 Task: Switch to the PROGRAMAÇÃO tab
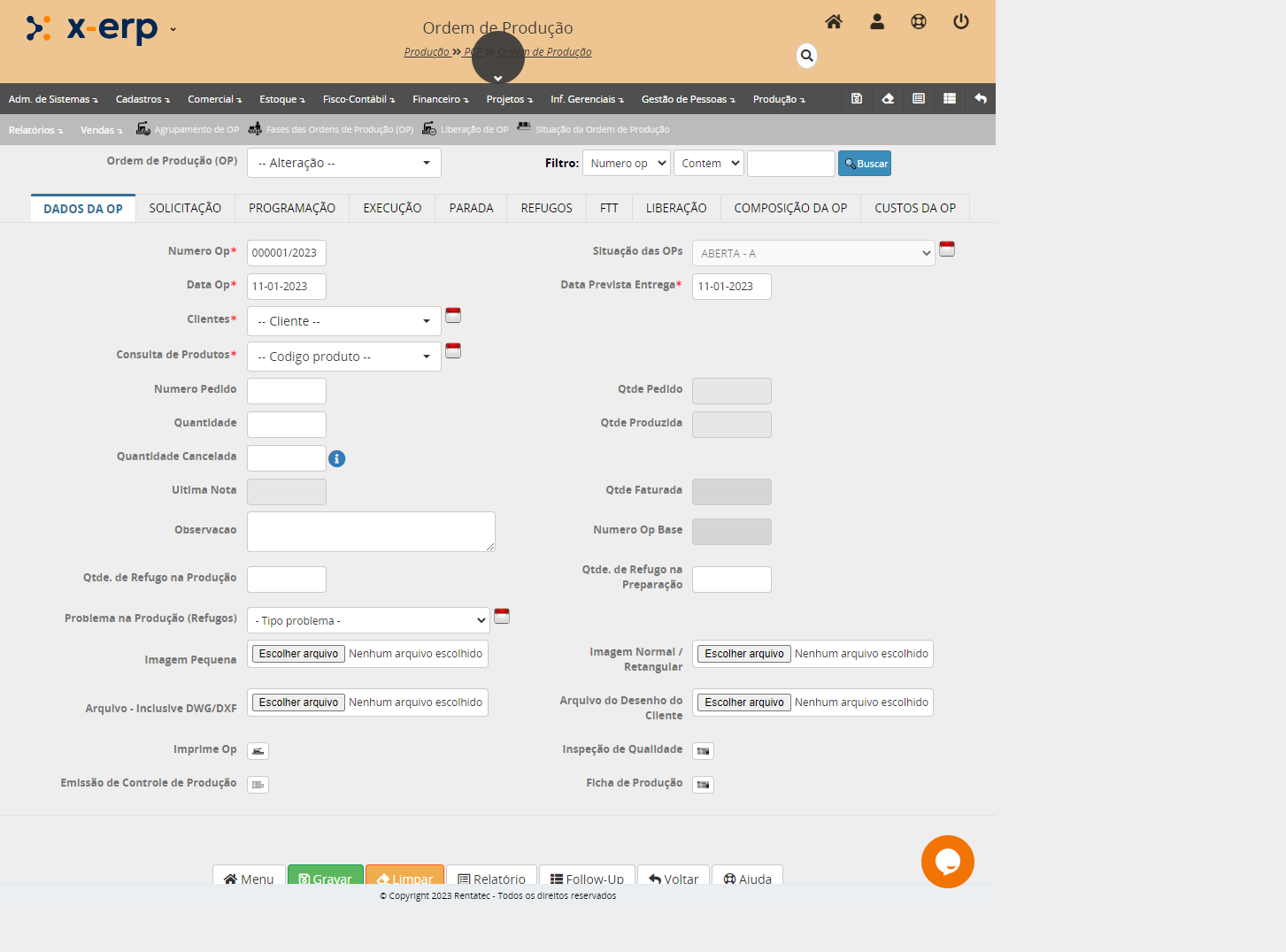pos(291,208)
